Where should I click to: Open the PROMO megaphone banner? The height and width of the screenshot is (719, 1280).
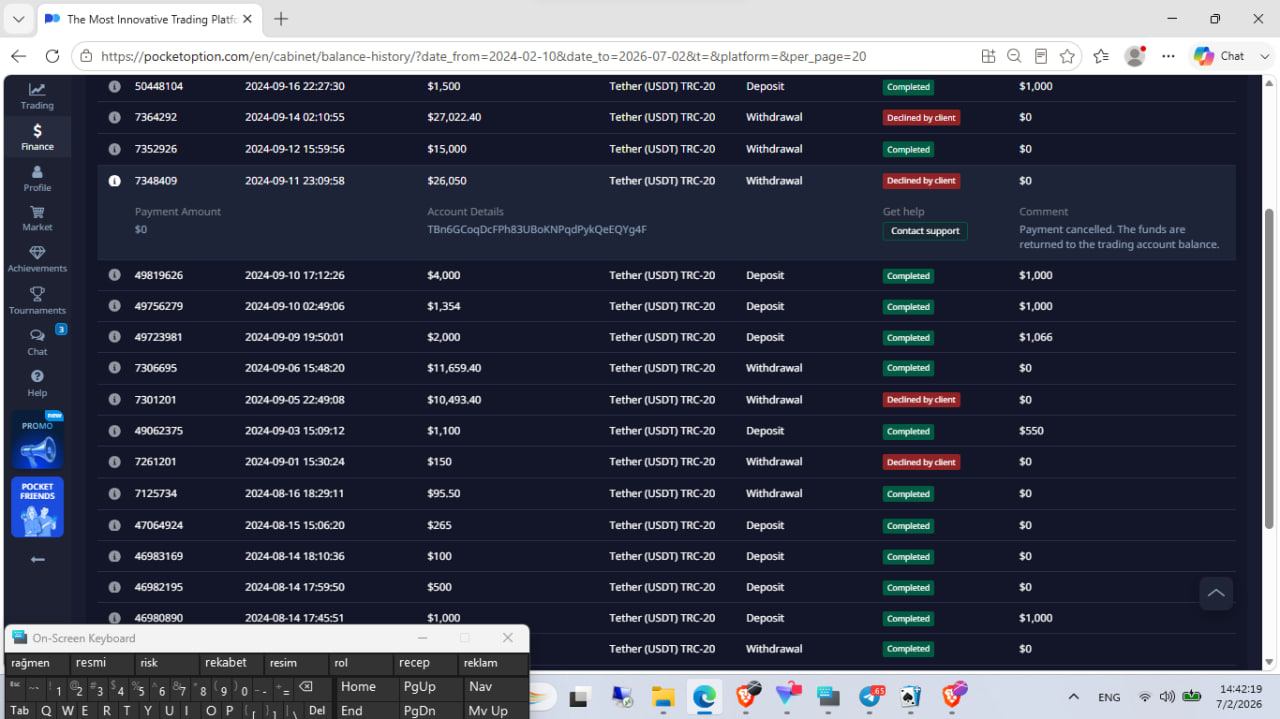point(37,440)
